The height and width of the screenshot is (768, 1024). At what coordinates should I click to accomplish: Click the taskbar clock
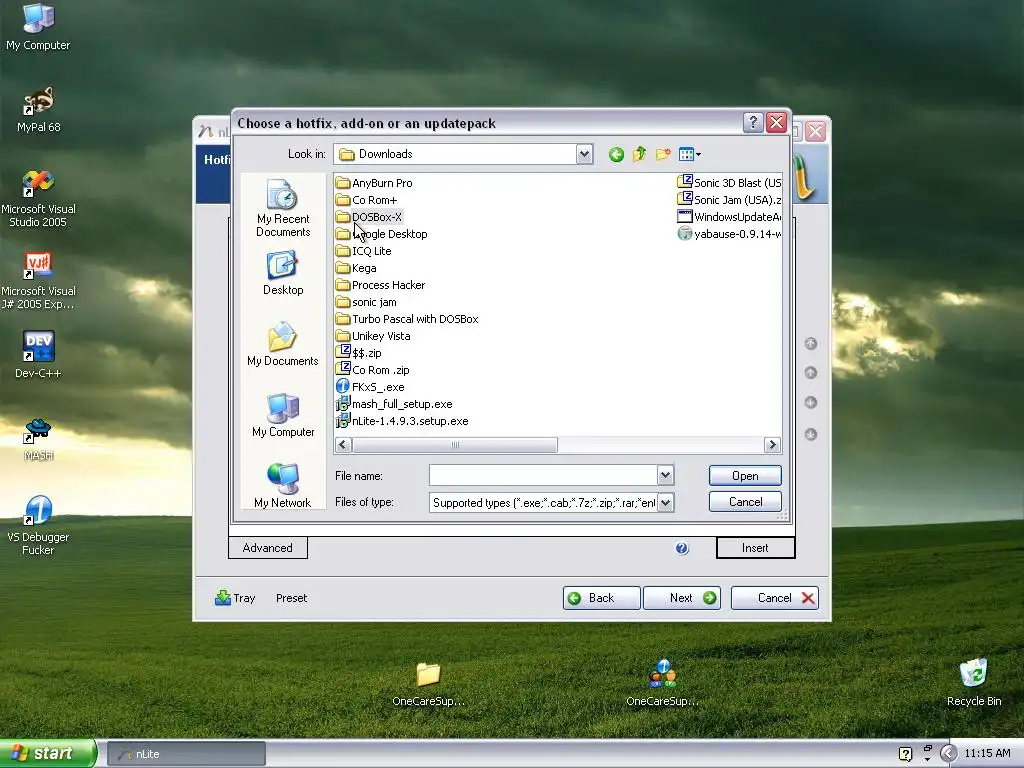pyautogui.click(x=987, y=754)
